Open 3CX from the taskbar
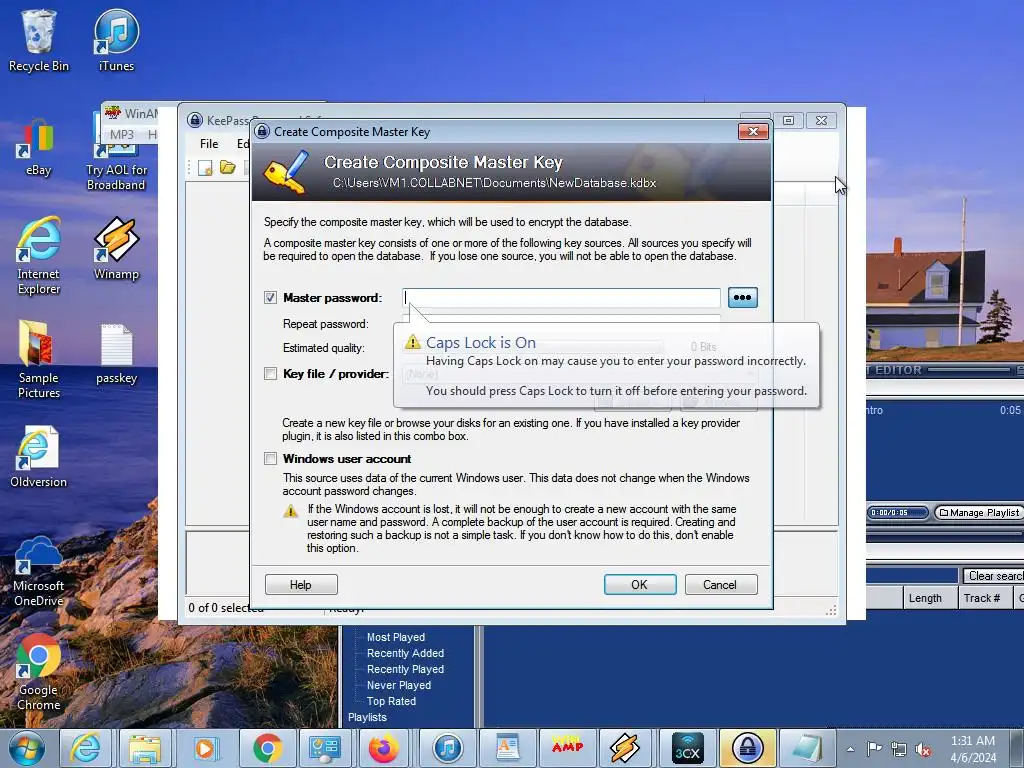1024x768 pixels. point(687,748)
